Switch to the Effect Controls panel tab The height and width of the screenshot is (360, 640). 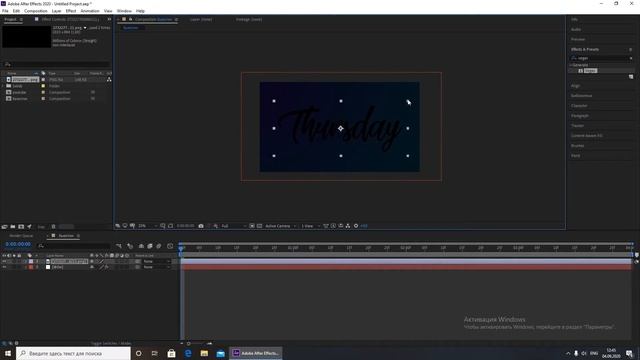pos(70,19)
